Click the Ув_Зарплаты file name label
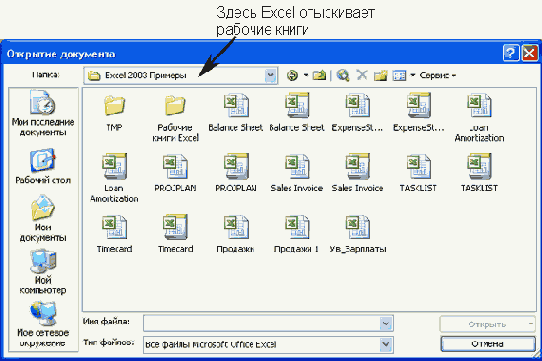This screenshot has height=361, width=542. 358,249
